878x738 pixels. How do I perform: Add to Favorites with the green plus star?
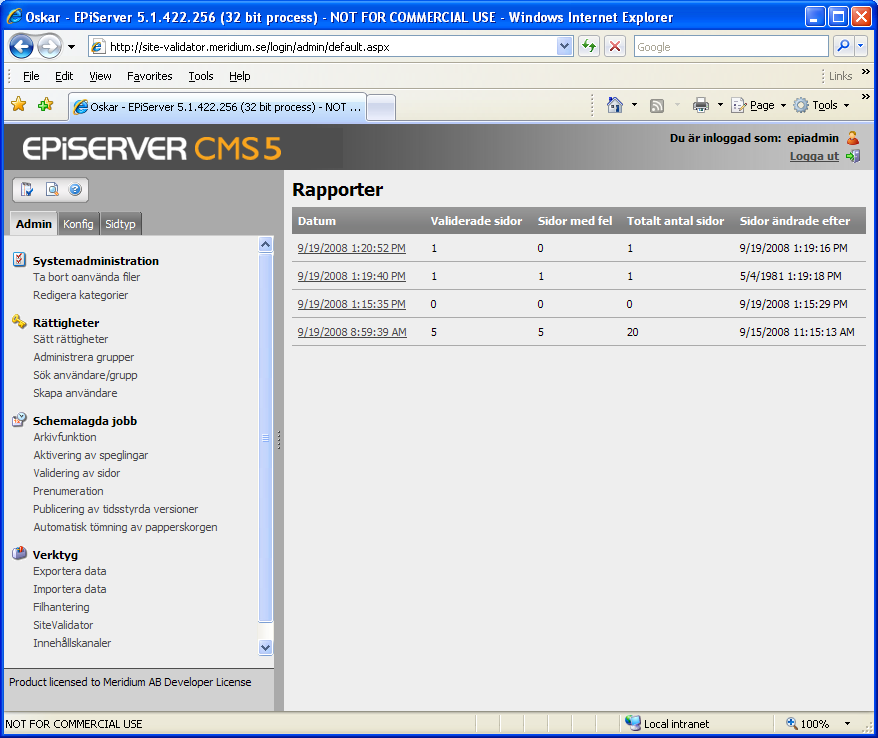tap(45, 105)
